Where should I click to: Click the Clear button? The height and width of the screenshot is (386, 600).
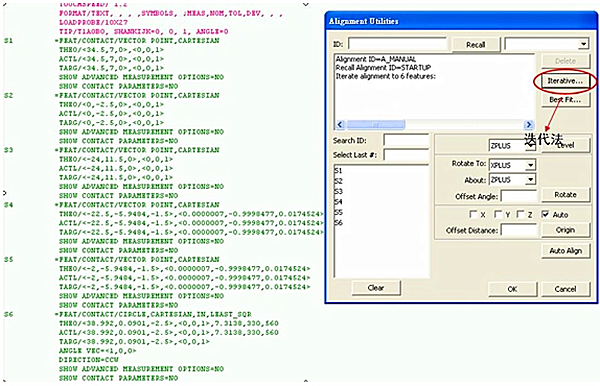(x=376, y=288)
